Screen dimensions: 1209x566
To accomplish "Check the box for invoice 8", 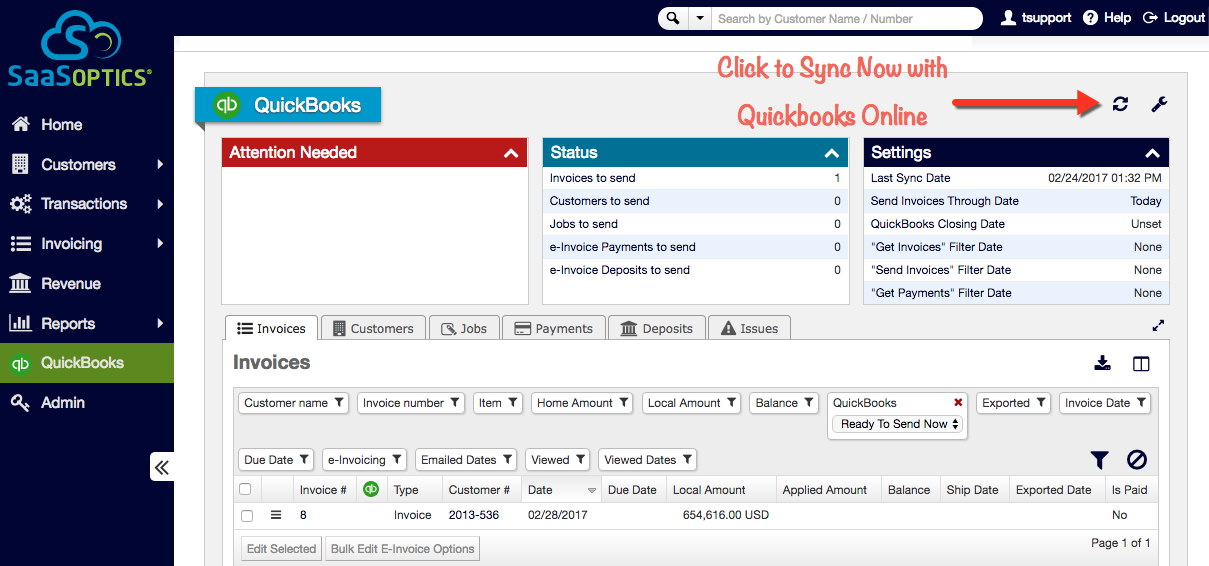I will pyautogui.click(x=246, y=515).
